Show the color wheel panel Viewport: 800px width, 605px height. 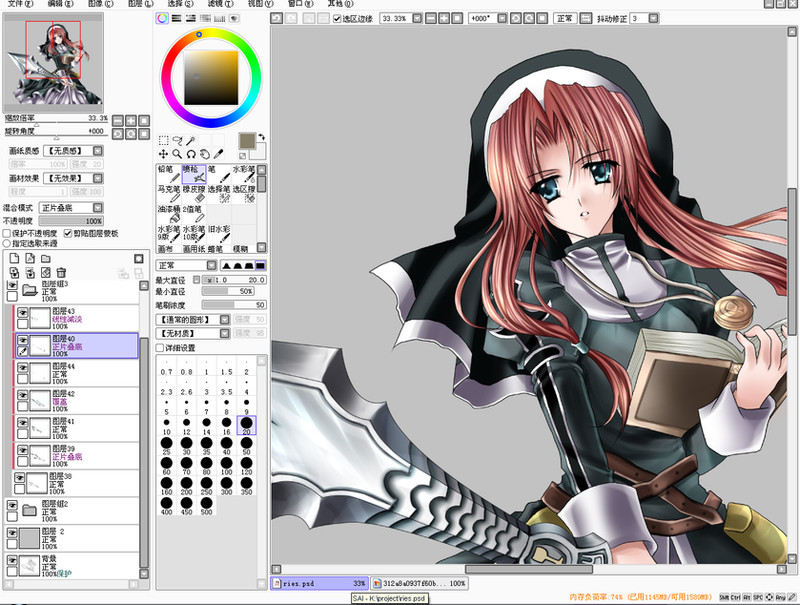pyautogui.click(x=162, y=18)
